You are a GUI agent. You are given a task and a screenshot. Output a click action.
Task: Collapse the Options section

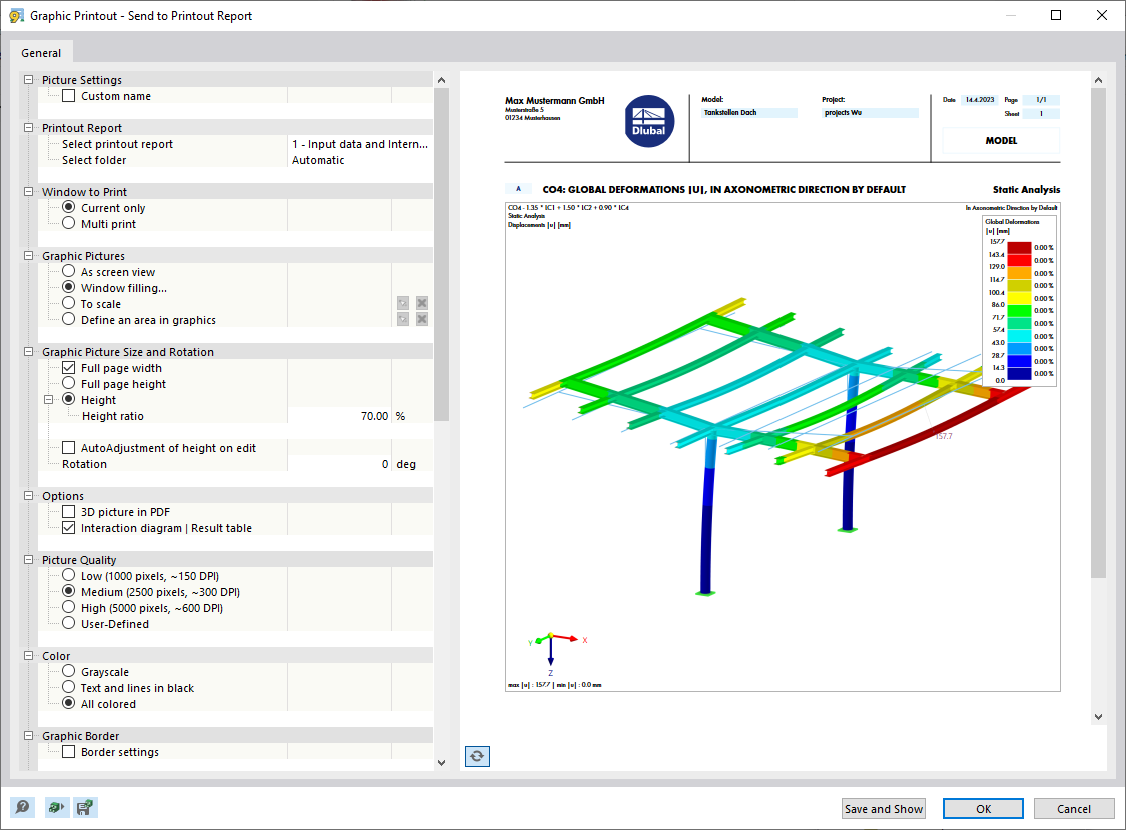(x=29, y=495)
